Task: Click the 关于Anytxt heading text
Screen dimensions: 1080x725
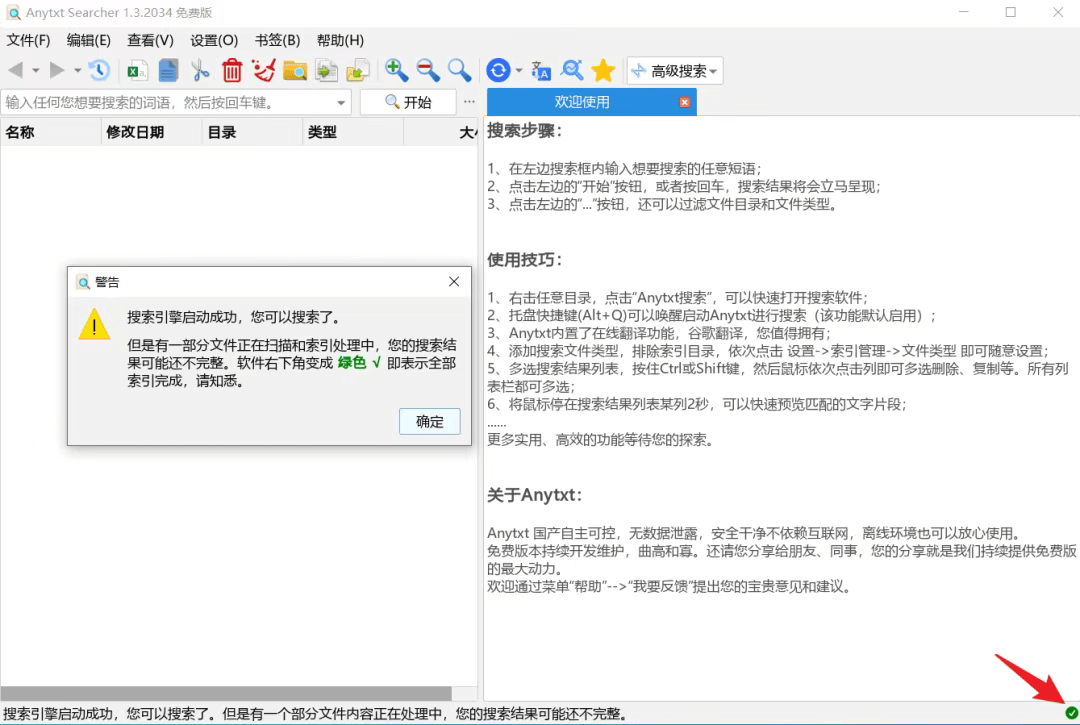Action: coord(534,495)
